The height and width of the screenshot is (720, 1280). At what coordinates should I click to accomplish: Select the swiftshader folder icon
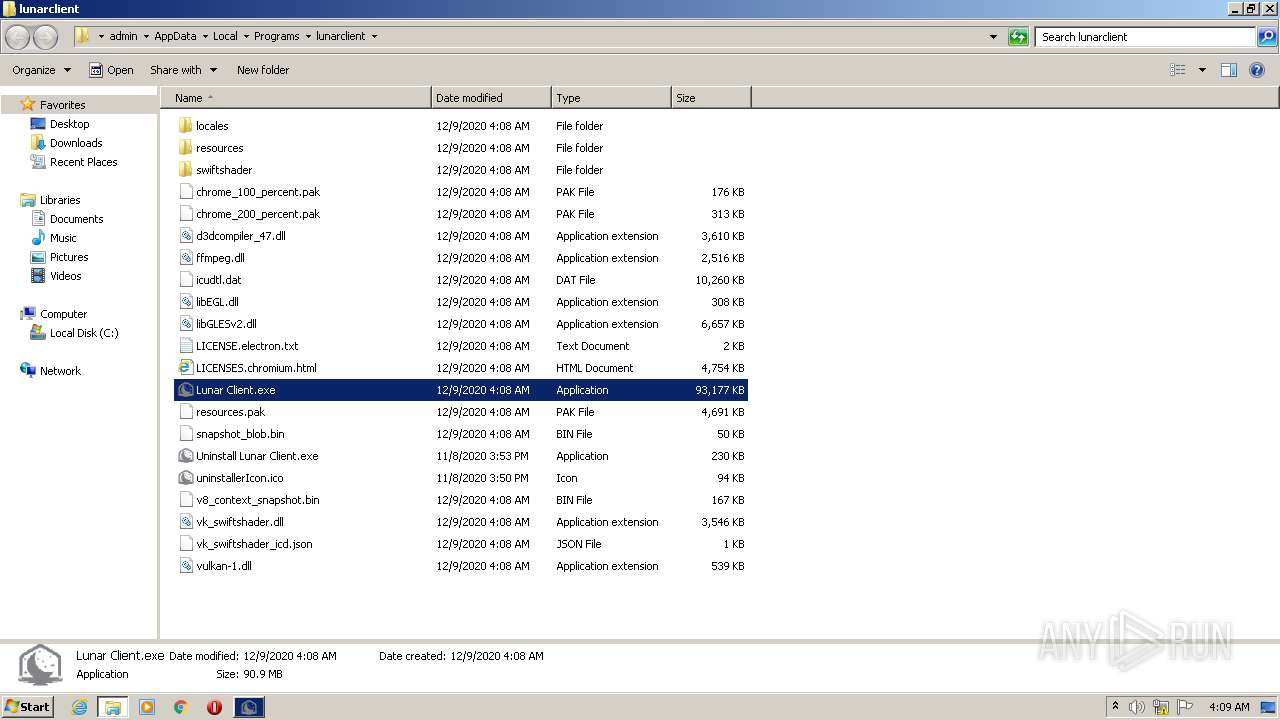185,170
